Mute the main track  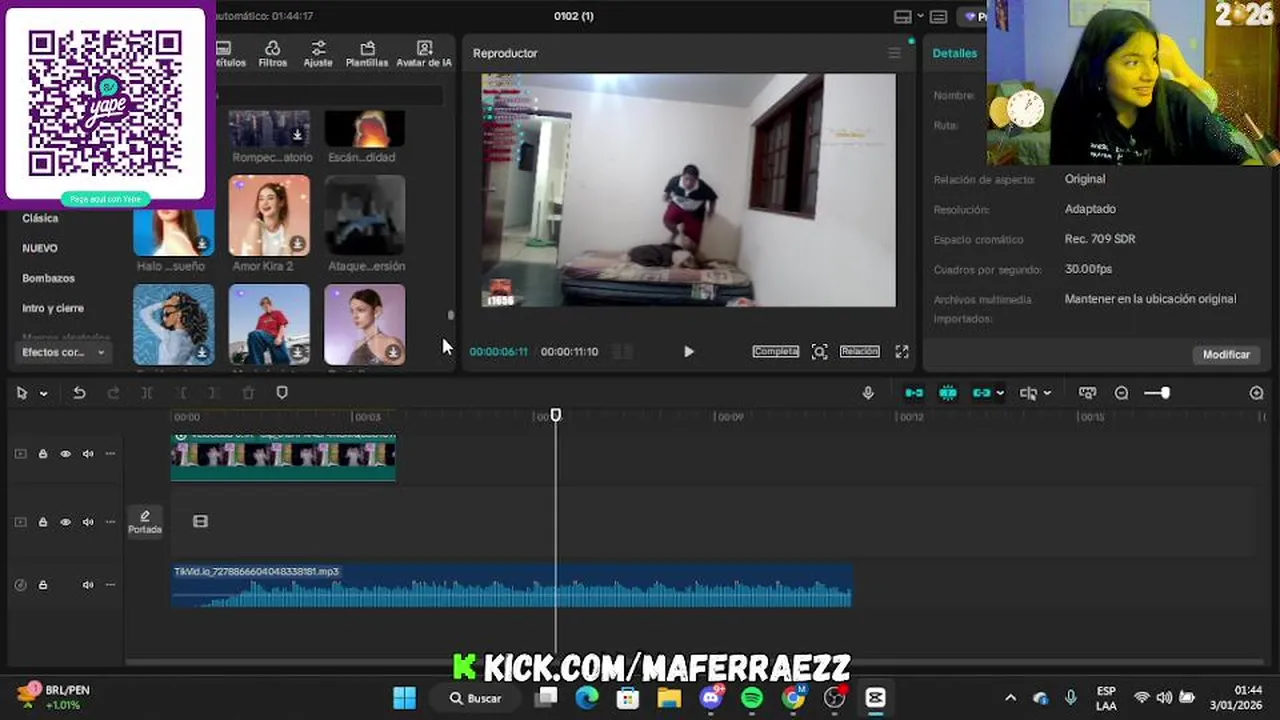(x=88, y=522)
